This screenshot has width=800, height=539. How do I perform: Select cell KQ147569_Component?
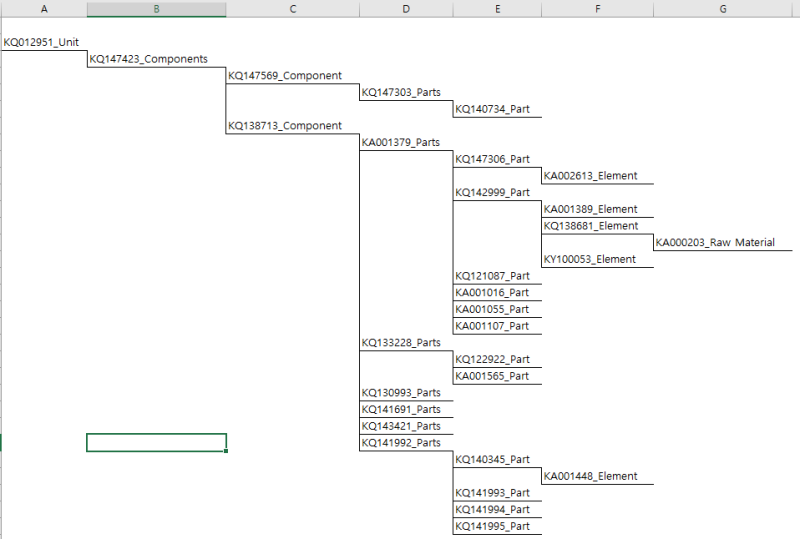(x=293, y=76)
